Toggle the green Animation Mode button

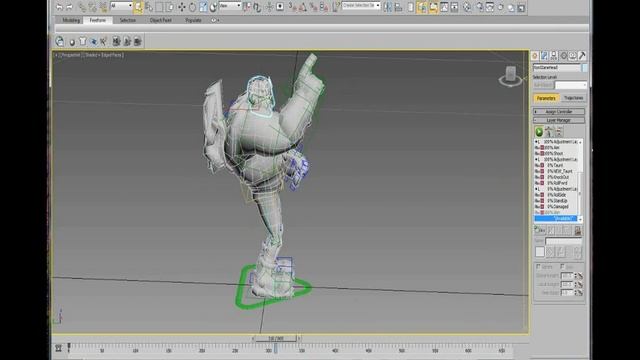coord(539,131)
